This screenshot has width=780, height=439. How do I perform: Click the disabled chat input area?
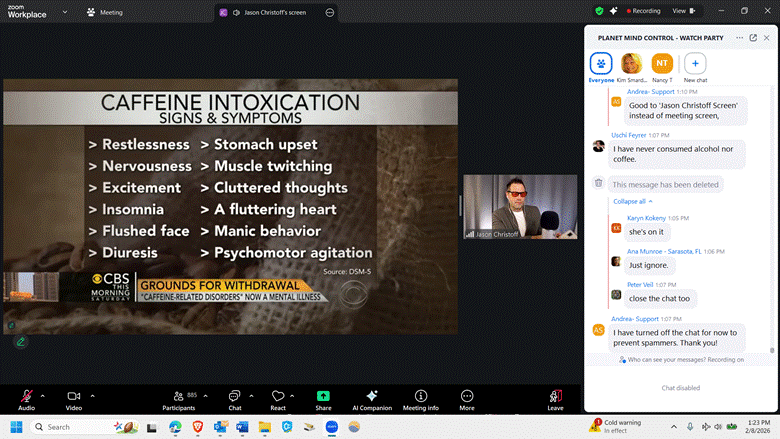(x=681, y=388)
